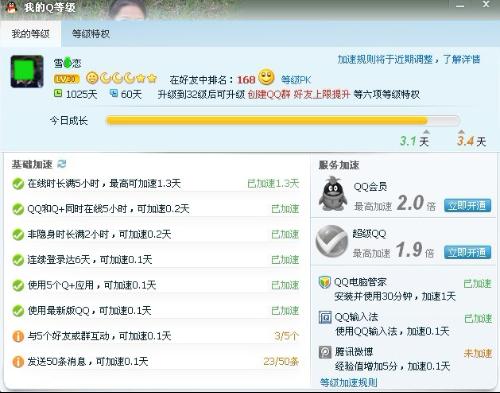The height and width of the screenshot is (393, 500).
Task: Activate 超级QQ with 立即开通 button
Action: (x=467, y=252)
